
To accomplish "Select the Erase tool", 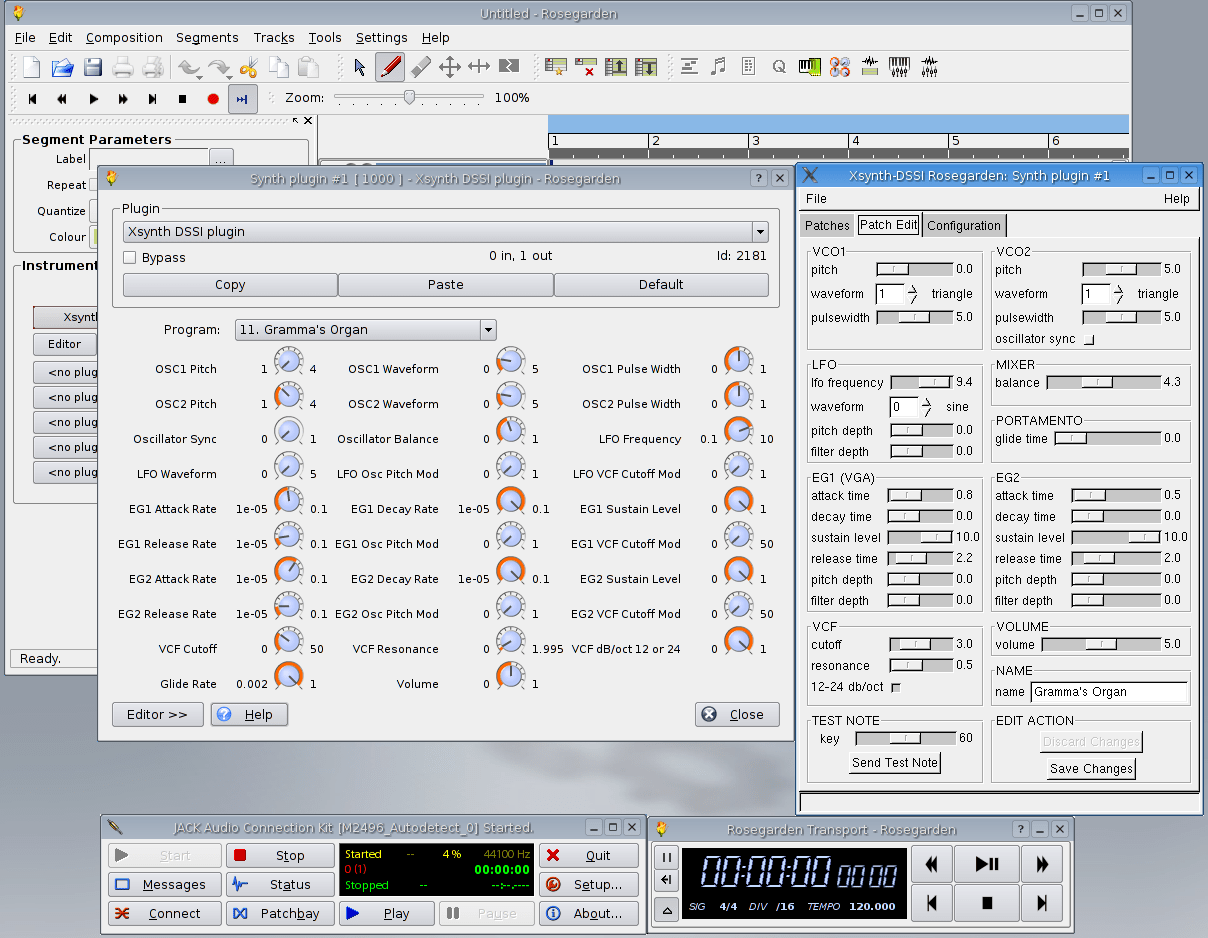I will coord(420,66).
